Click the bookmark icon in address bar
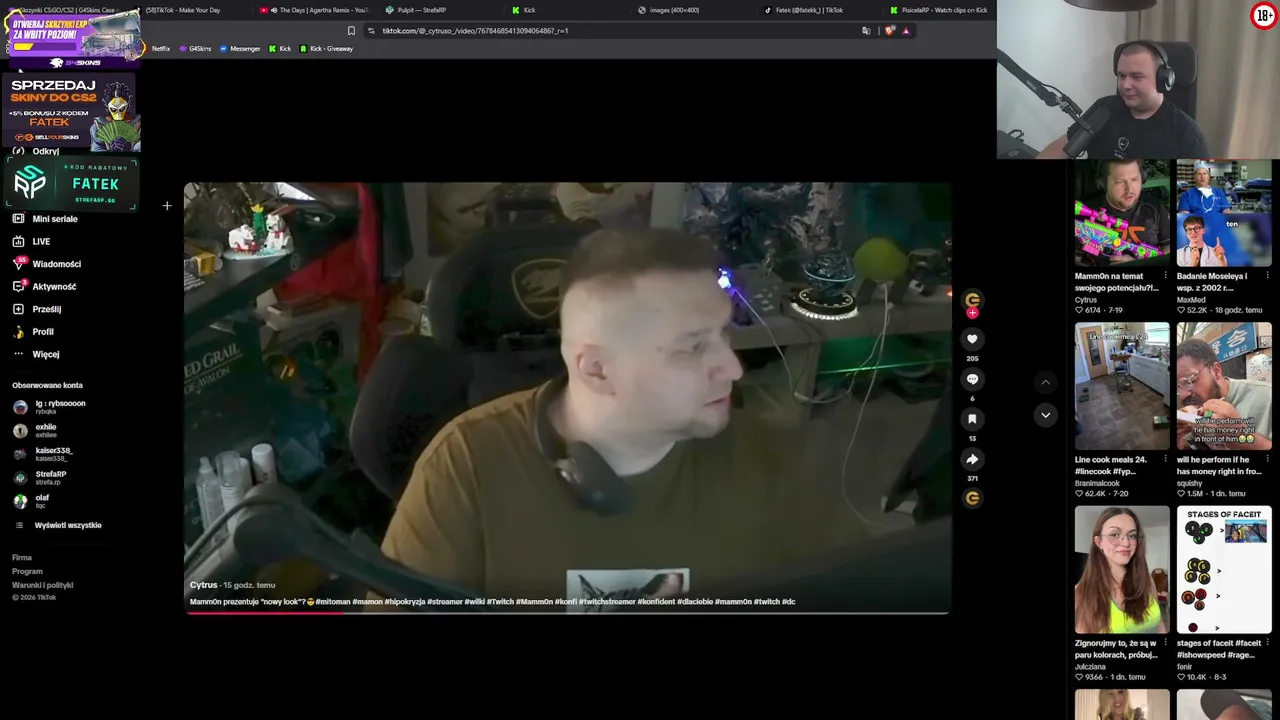The height and width of the screenshot is (720, 1280). coord(351,31)
